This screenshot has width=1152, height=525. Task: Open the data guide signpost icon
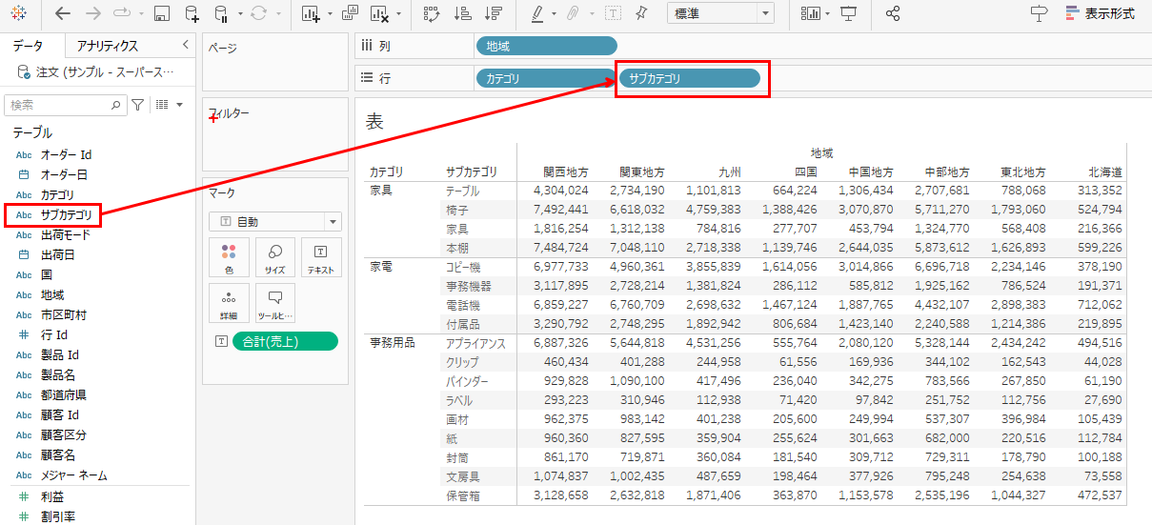1040,13
